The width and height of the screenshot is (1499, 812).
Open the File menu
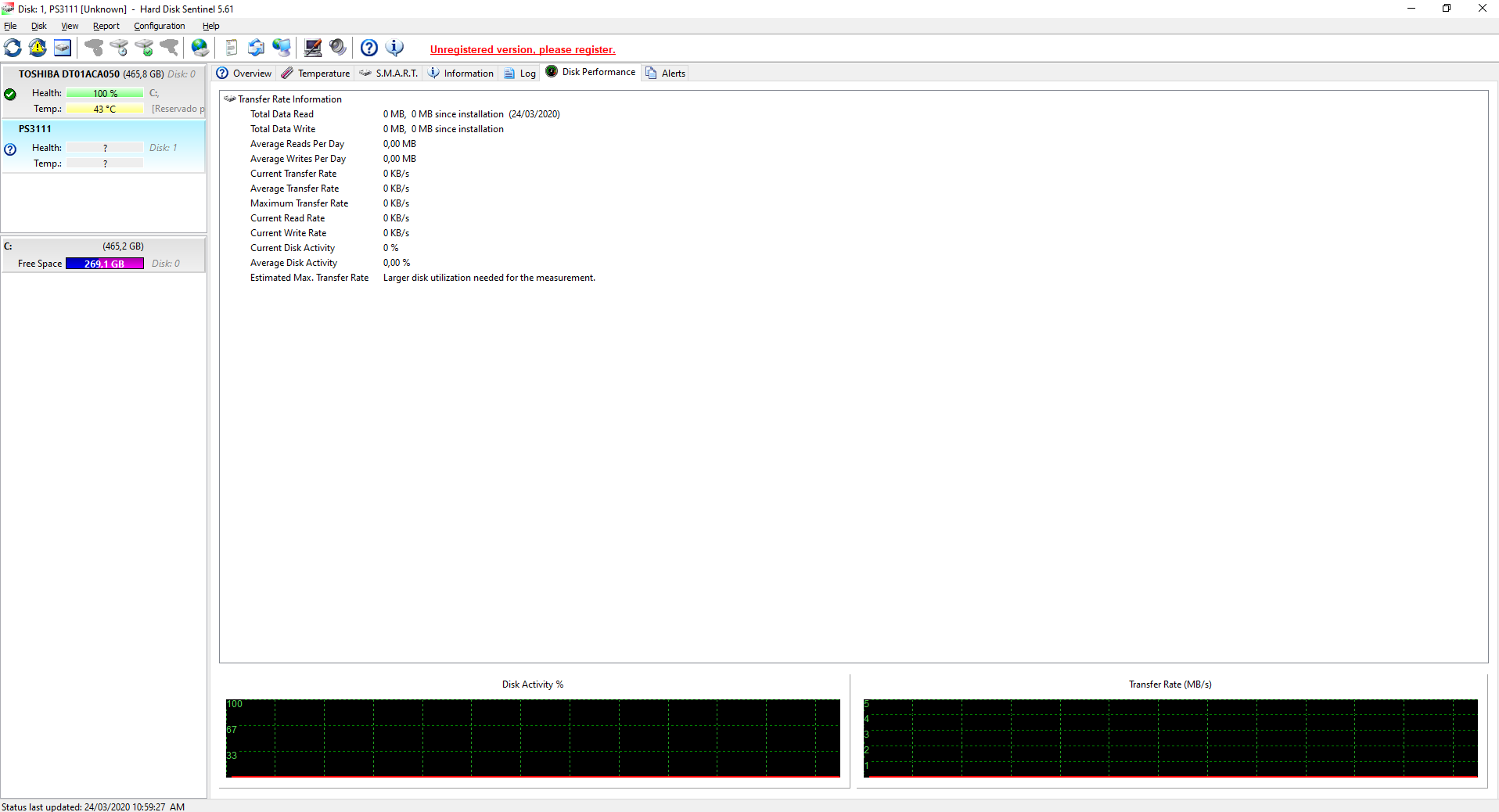(x=10, y=26)
